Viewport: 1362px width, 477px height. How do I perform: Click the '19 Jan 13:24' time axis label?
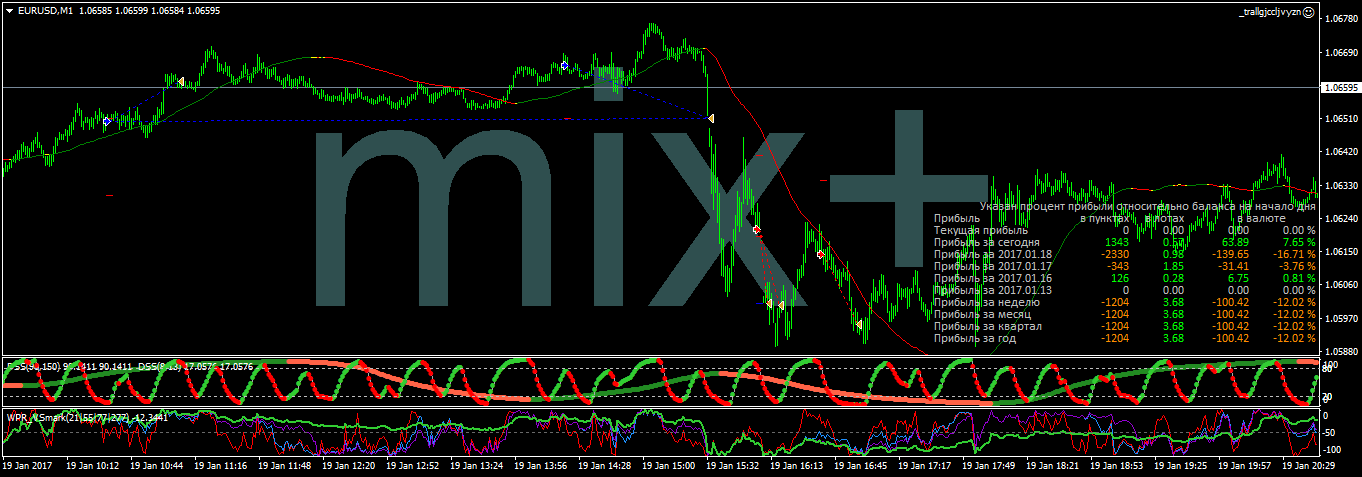click(x=477, y=466)
